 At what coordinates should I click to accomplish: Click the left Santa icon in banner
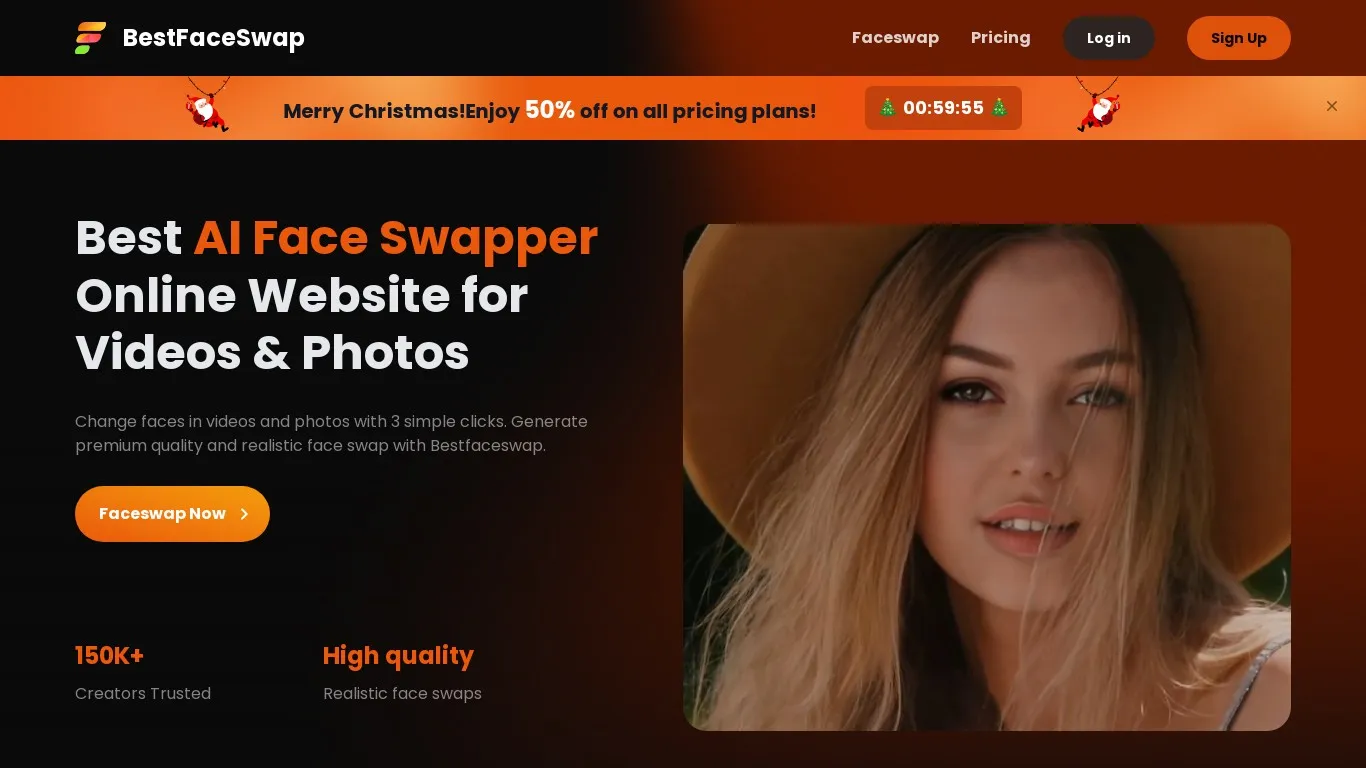point(208,105)
